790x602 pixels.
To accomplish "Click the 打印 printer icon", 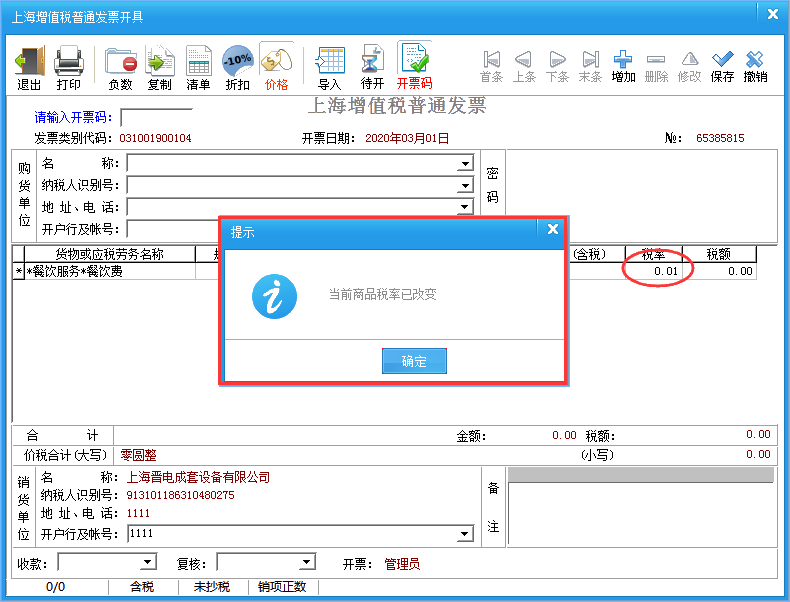I will (69, 68).
